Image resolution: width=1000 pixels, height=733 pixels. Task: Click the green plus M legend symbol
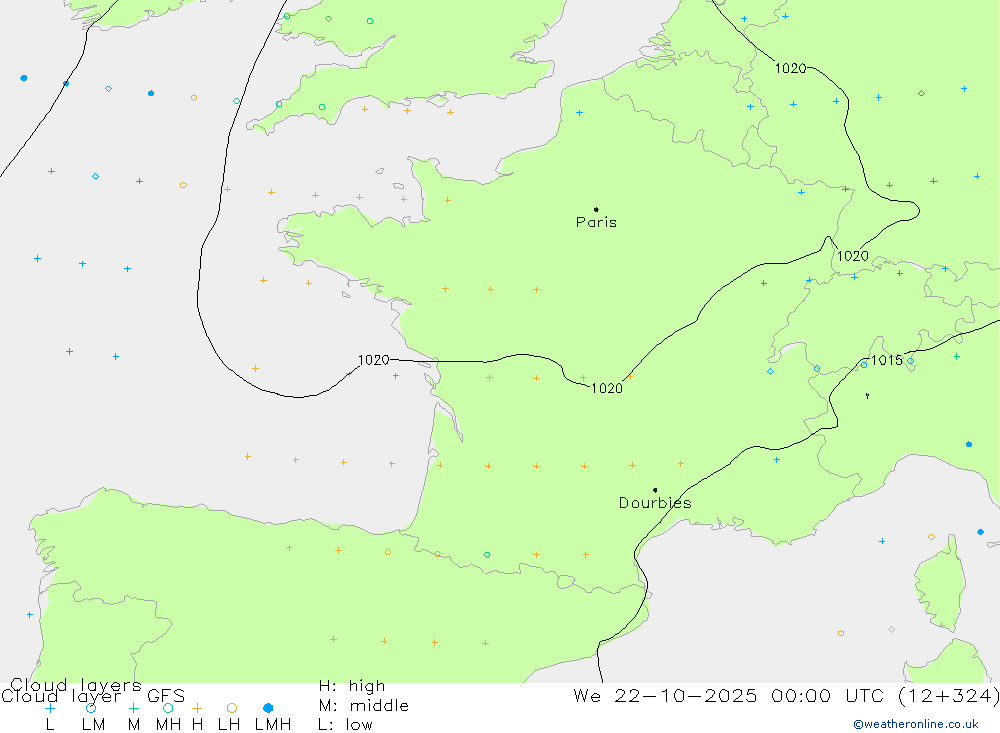pyautogui.click(x=133, y=708)
